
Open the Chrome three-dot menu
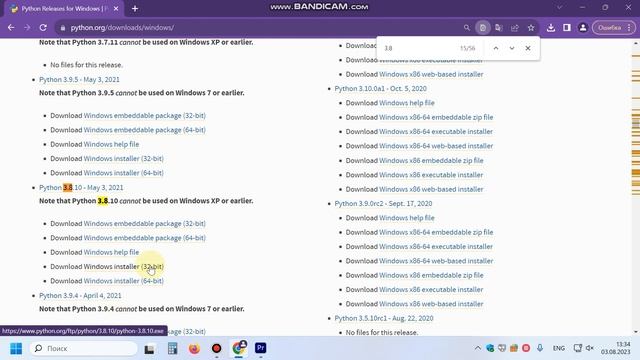(629, 28)
